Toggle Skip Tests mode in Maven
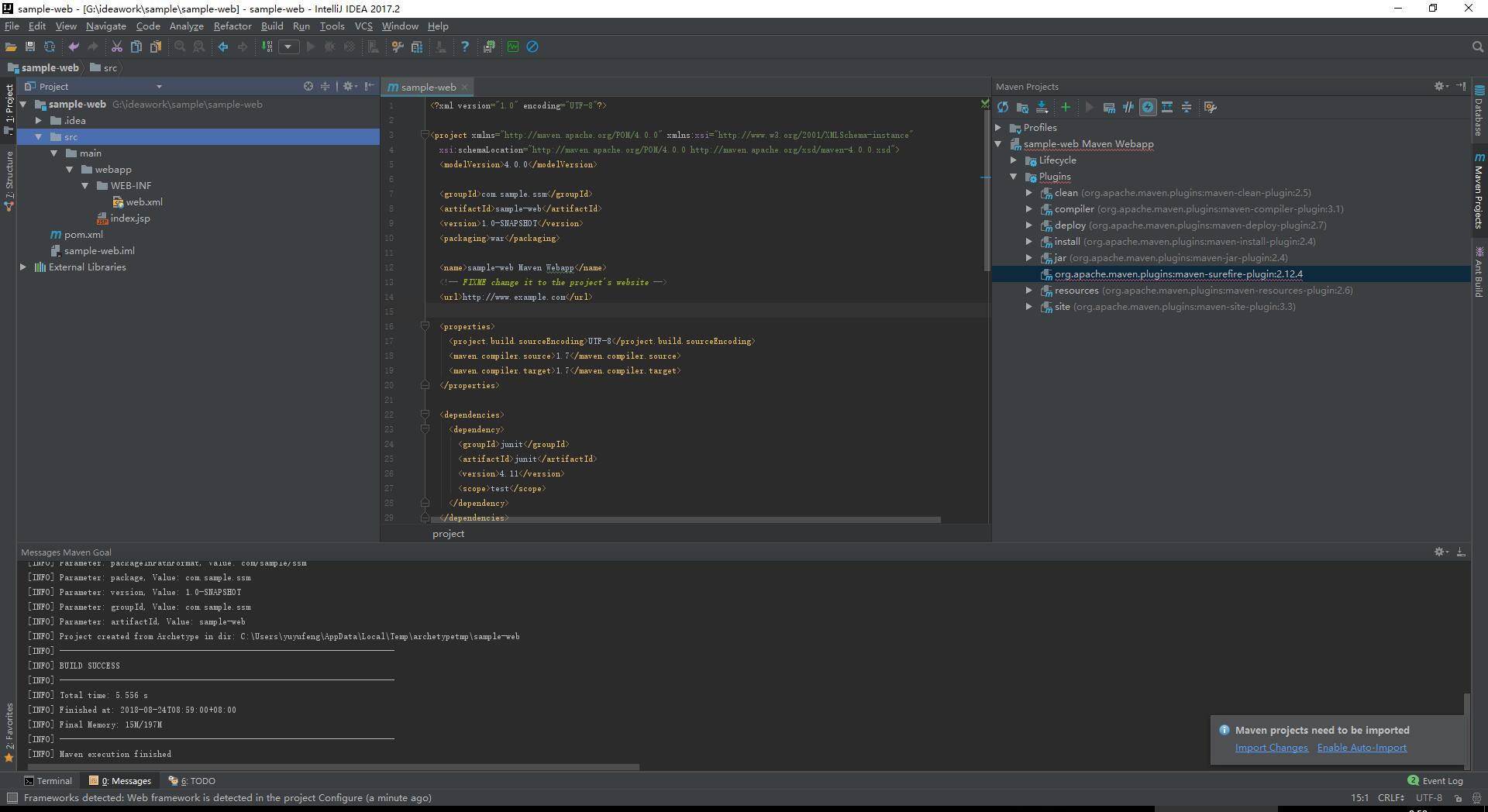 [x=1148, y=107]
